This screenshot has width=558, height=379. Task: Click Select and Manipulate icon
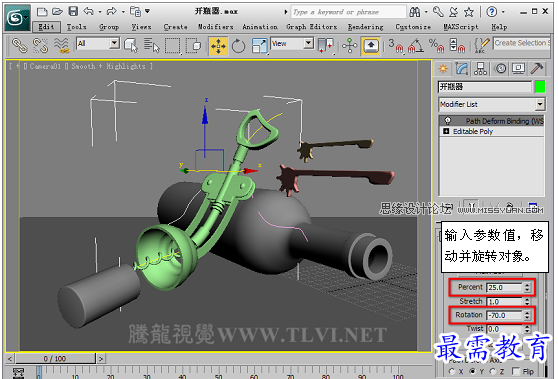(350, 46)
